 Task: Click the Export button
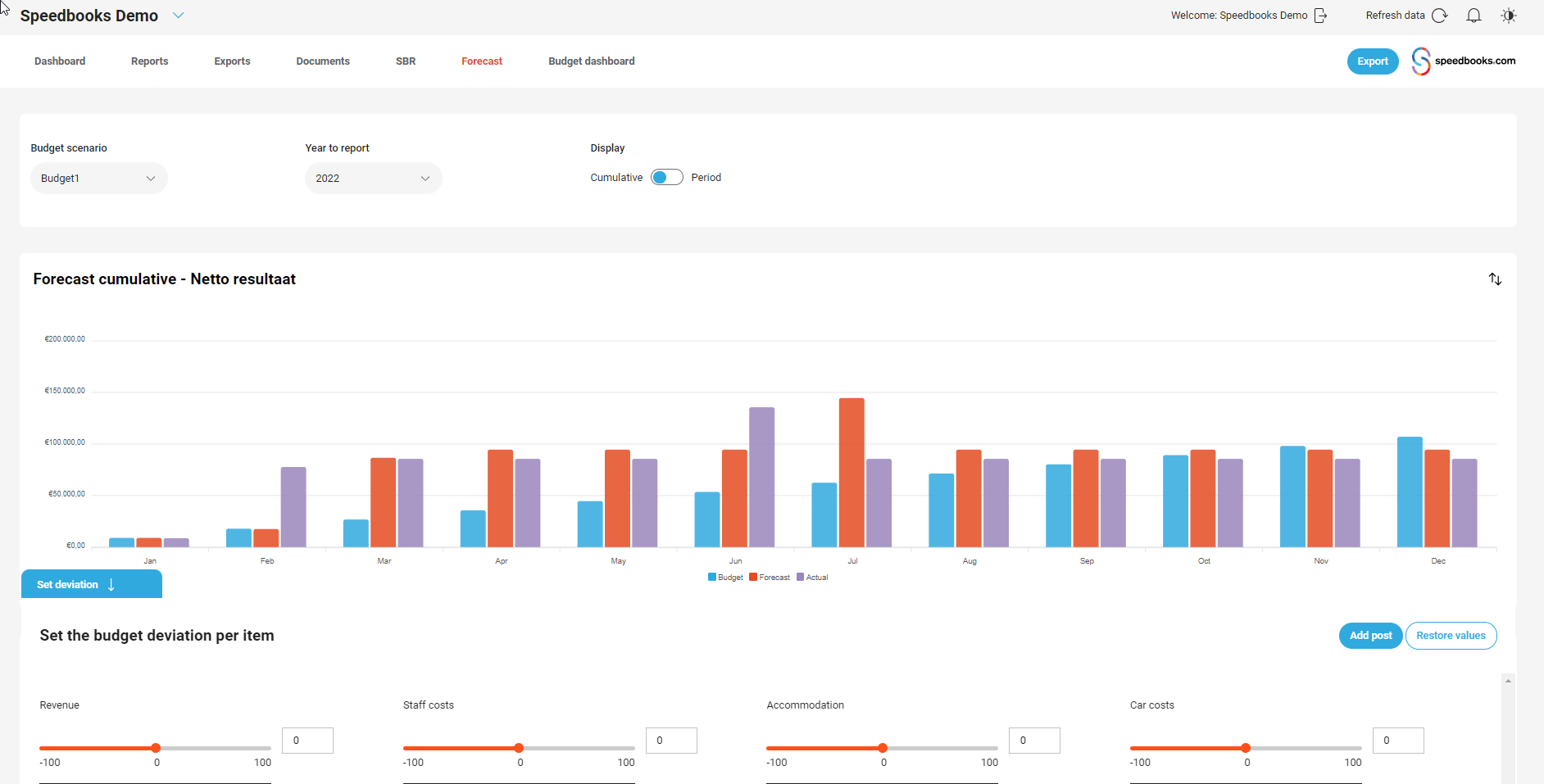(1373, 61)
